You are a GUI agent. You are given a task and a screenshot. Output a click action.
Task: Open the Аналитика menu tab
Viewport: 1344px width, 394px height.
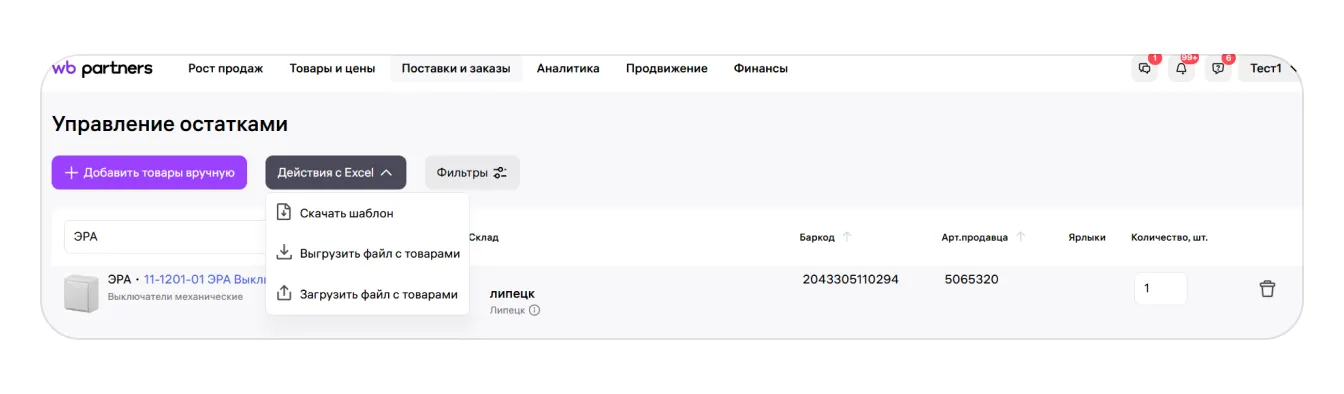tap(568, 68)
